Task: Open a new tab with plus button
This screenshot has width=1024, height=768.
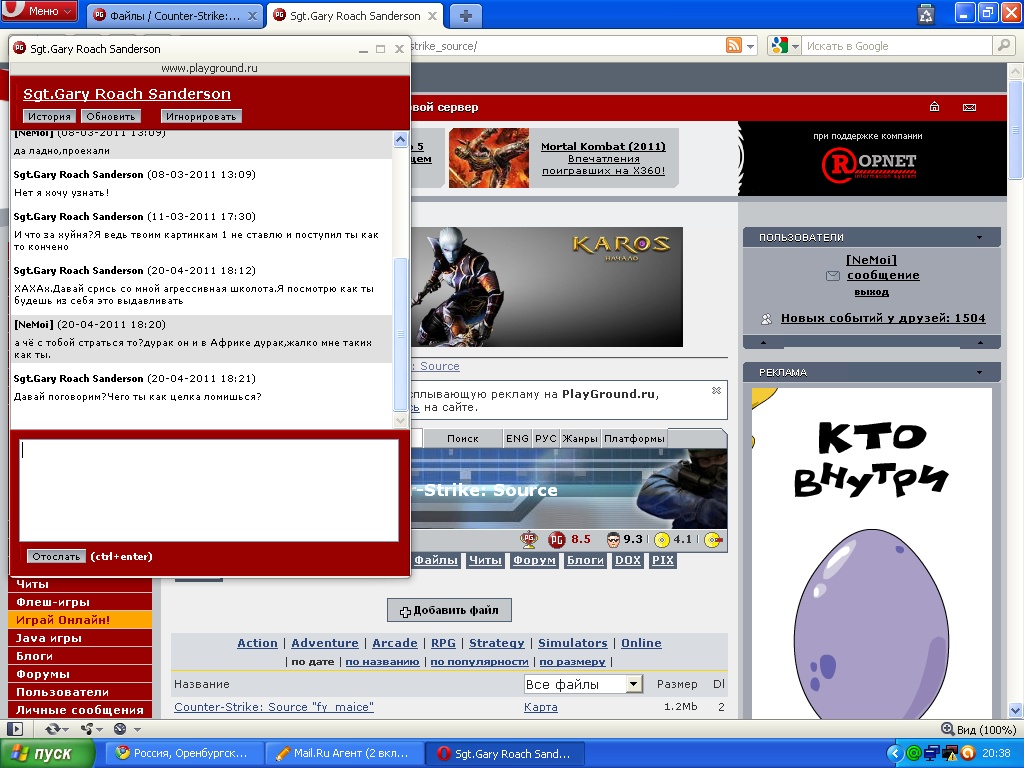Action: click(x=465, y=16)
